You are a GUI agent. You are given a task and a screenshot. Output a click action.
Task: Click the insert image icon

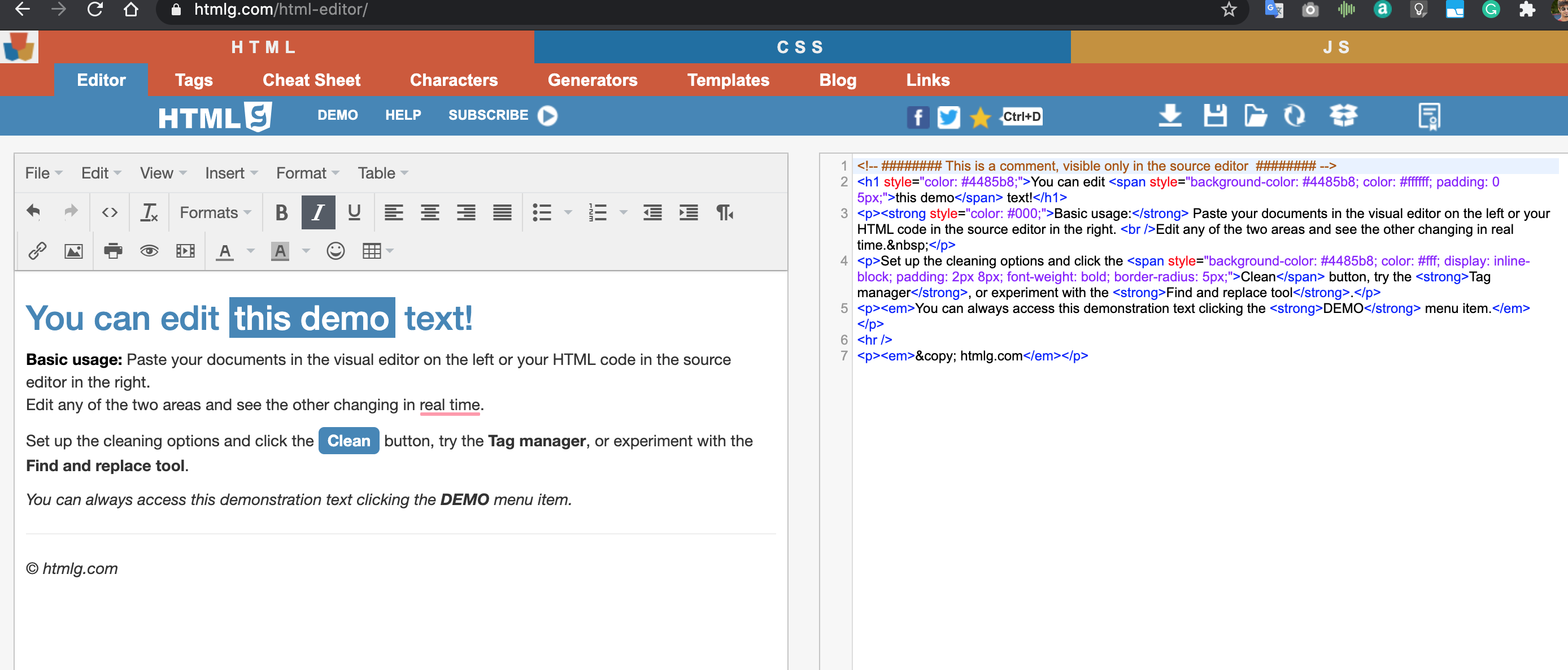pos(73,251)
